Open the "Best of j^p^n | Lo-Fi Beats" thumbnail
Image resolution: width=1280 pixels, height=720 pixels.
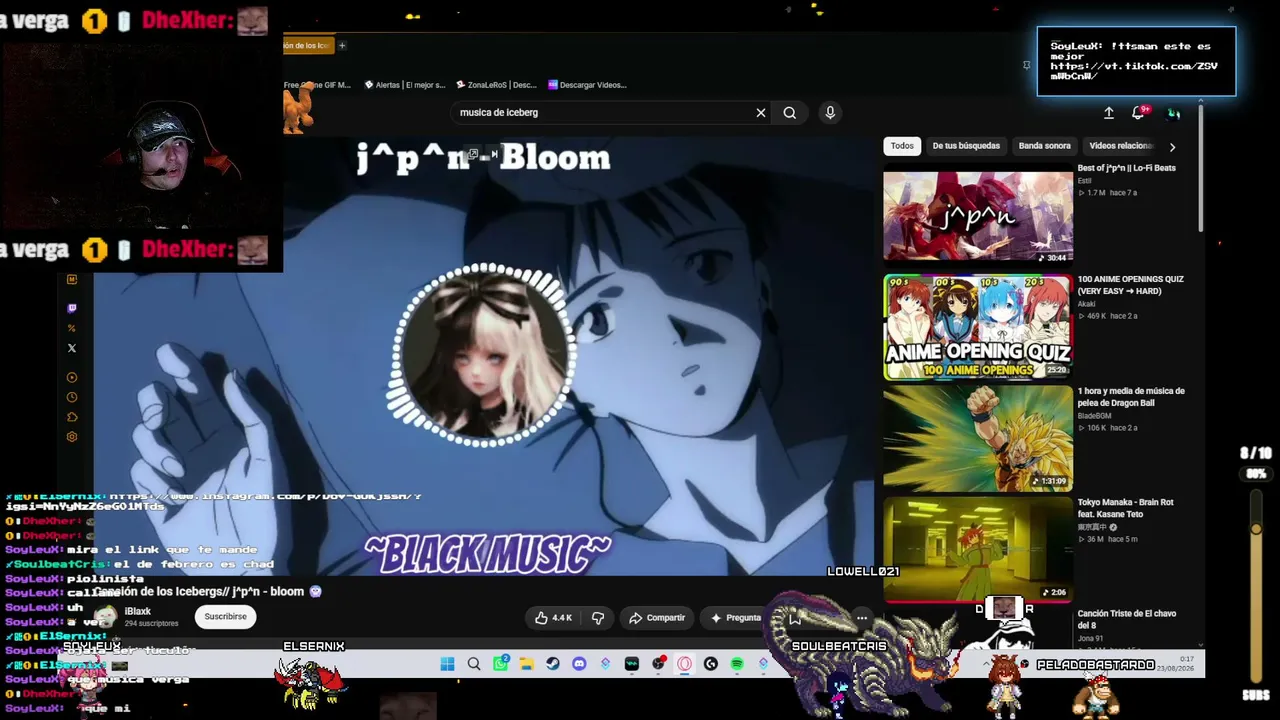pyautogui.click(x=978, y=215)
